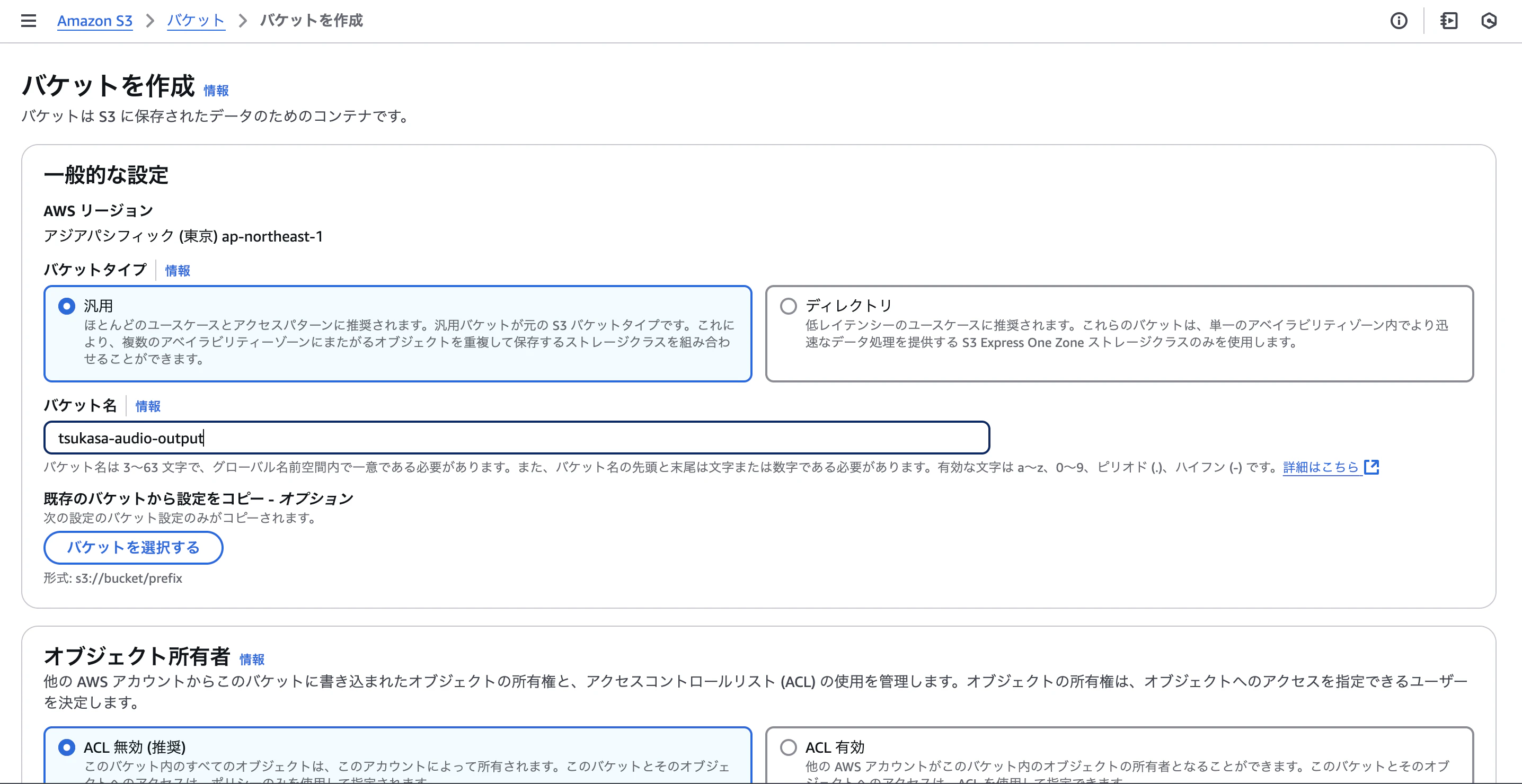The image size is (1522, 784).
Task: Click the バケット名 text input field
Action: [516, 438]
